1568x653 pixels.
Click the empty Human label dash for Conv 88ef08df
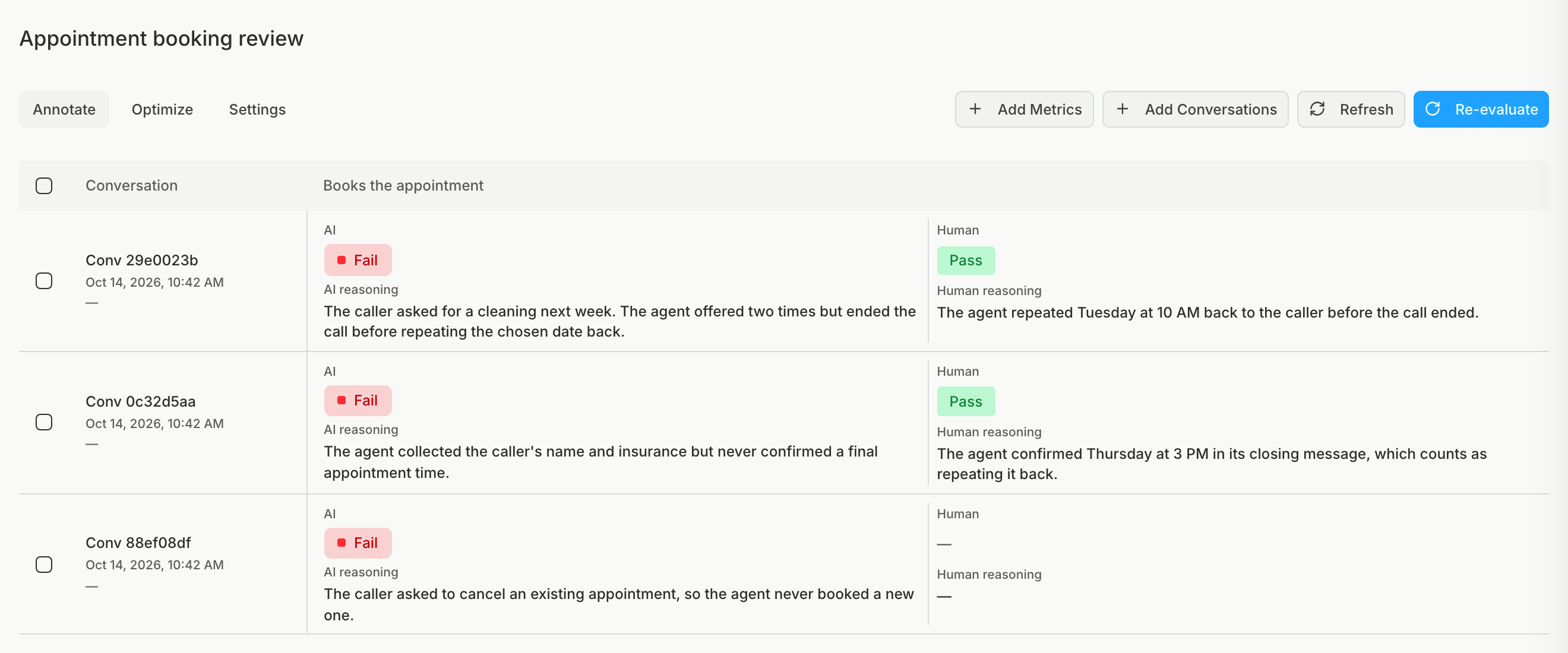pos(944,544)
